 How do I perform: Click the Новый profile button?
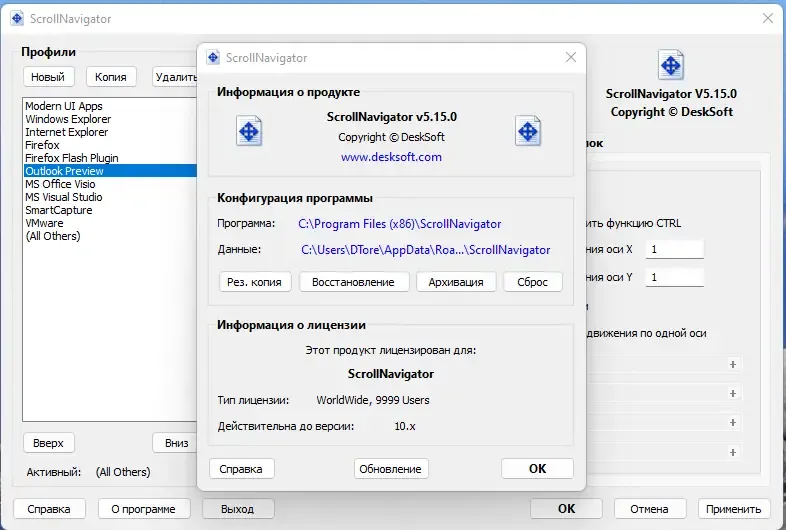coord(48,77)
